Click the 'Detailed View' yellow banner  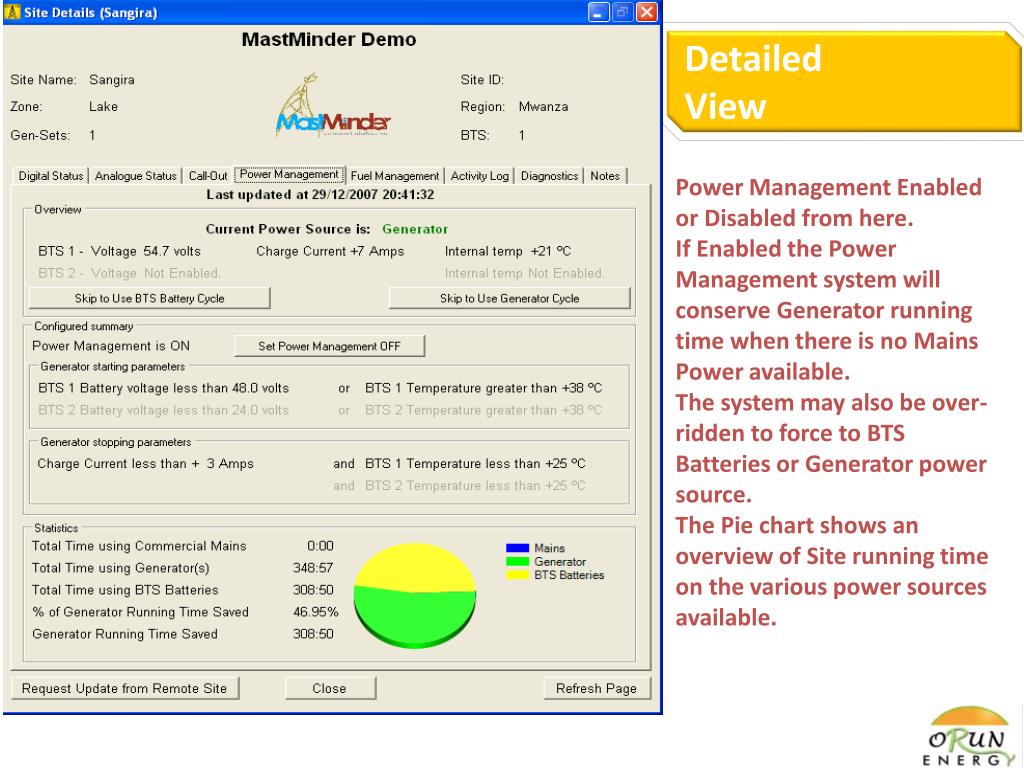[844, 82]
